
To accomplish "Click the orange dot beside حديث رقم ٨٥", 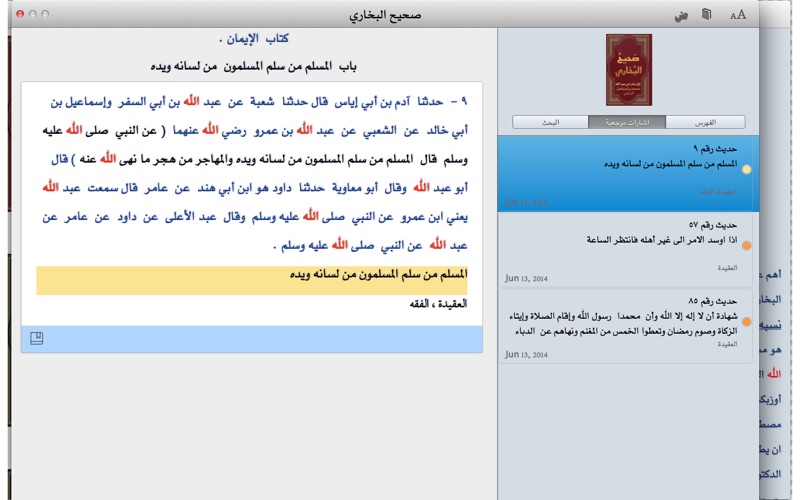I will coord(746,322).
